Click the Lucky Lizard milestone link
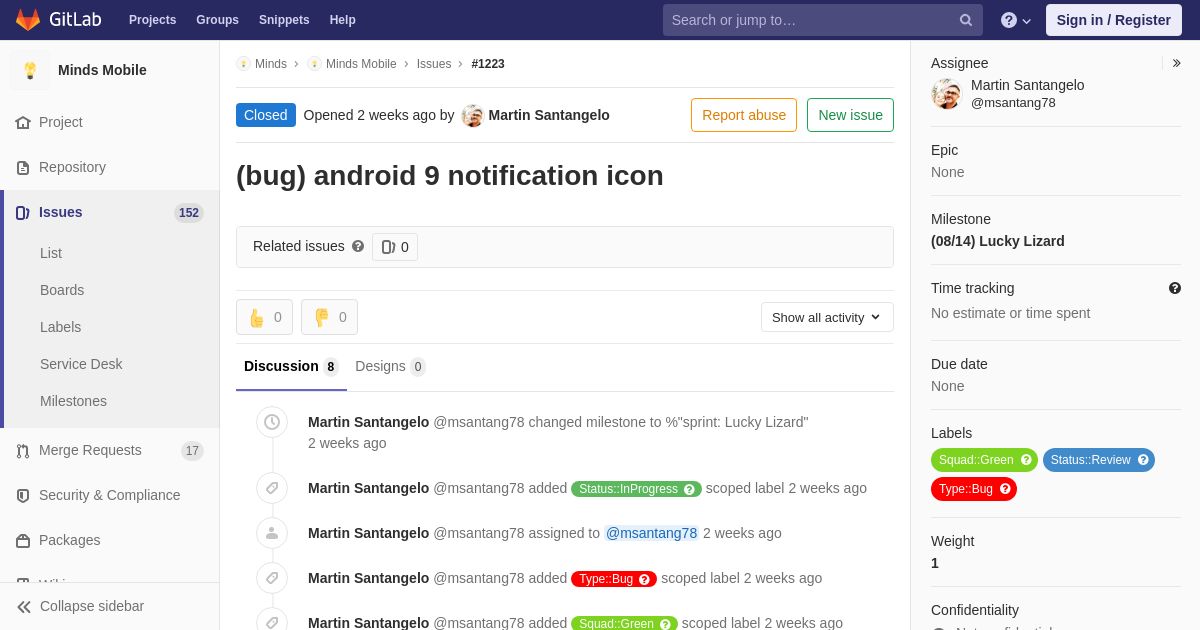The width and height of the screenshot is (1200, 630). click(x=998, y=241)
